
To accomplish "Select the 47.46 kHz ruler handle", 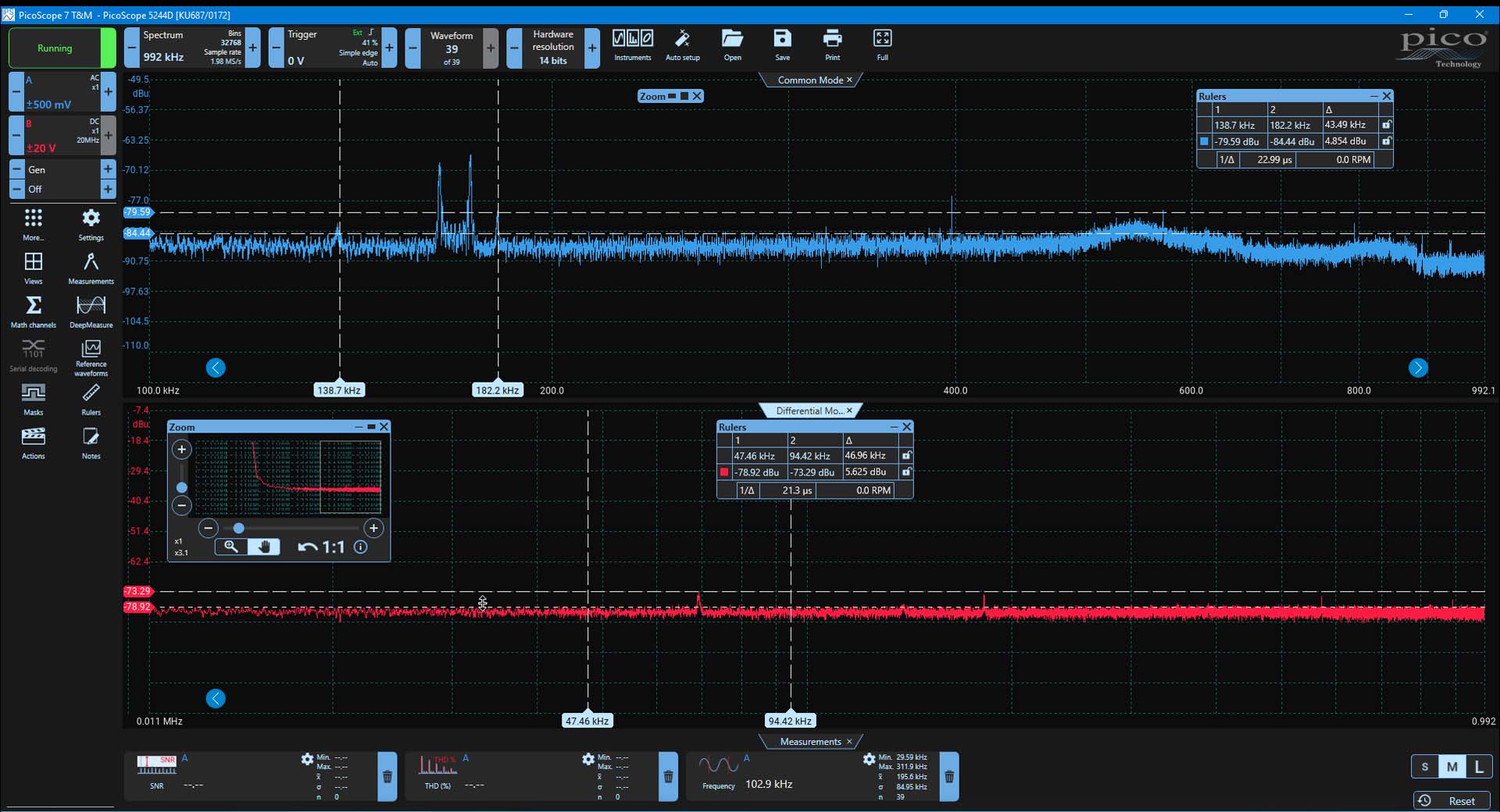I will (587, 721).
